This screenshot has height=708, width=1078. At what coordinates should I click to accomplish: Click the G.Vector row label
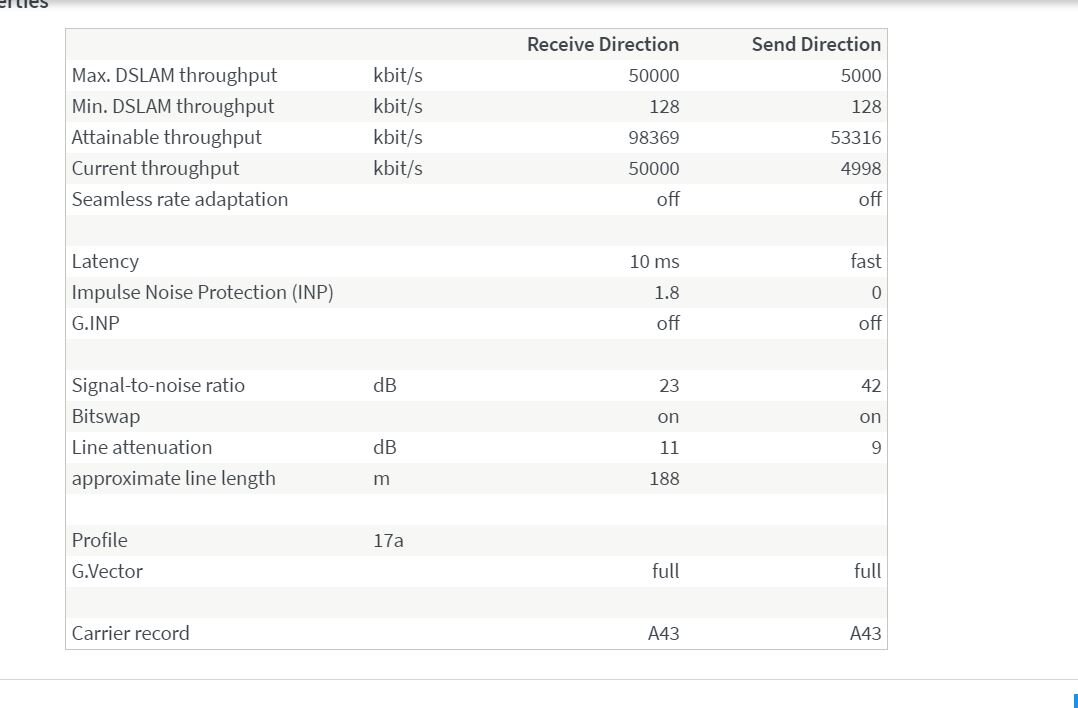[x=107, y=571]
